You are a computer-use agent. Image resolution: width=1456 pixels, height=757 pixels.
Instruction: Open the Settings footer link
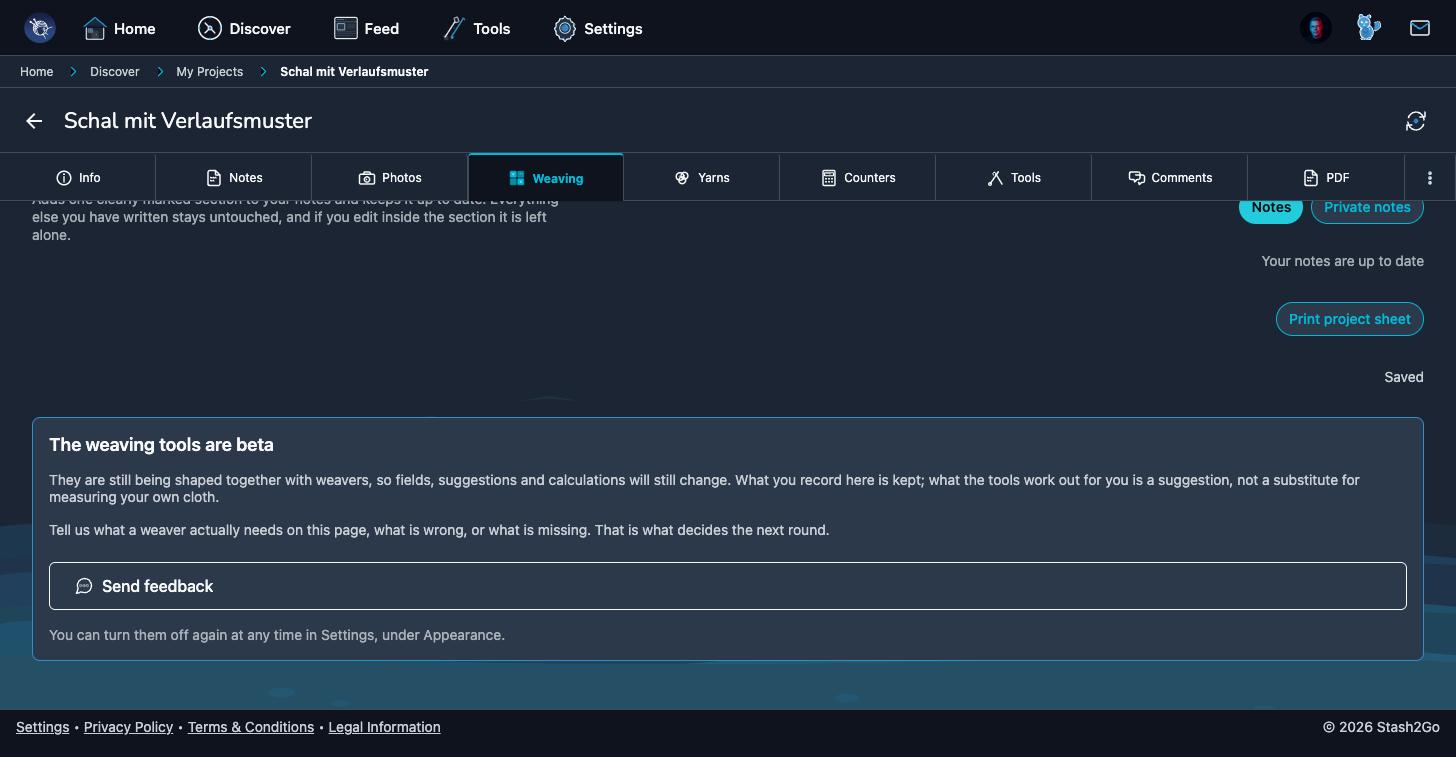click(43, 727)
